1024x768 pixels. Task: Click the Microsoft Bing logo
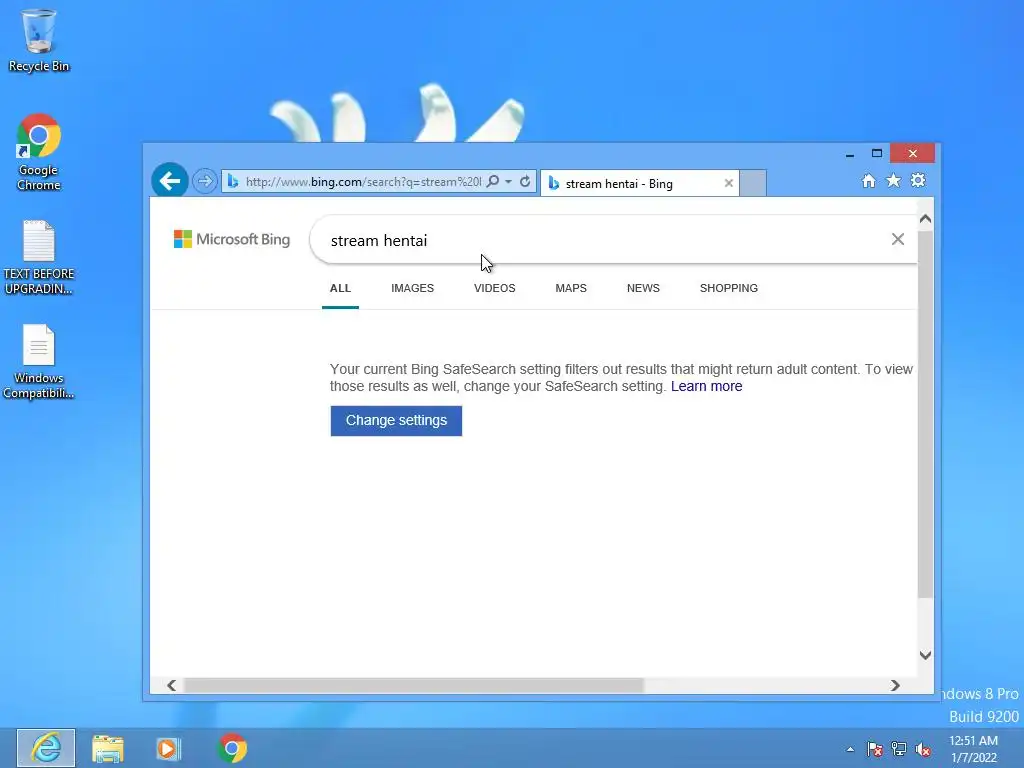pos(232,239)
